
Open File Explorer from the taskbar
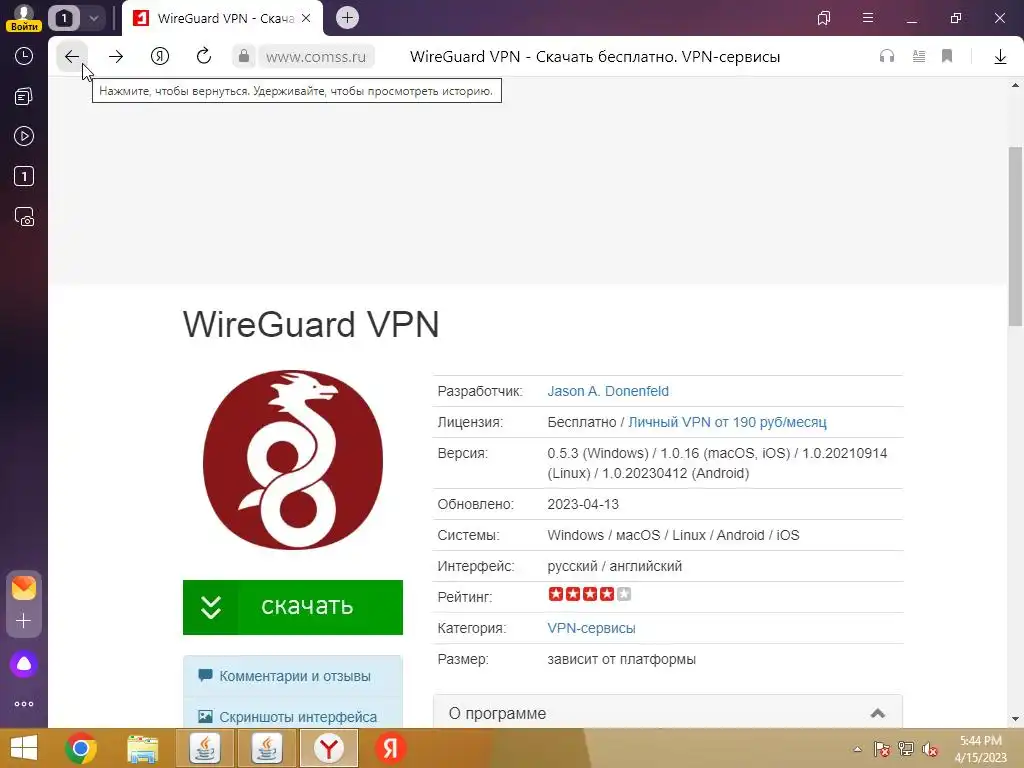[142, 748]
